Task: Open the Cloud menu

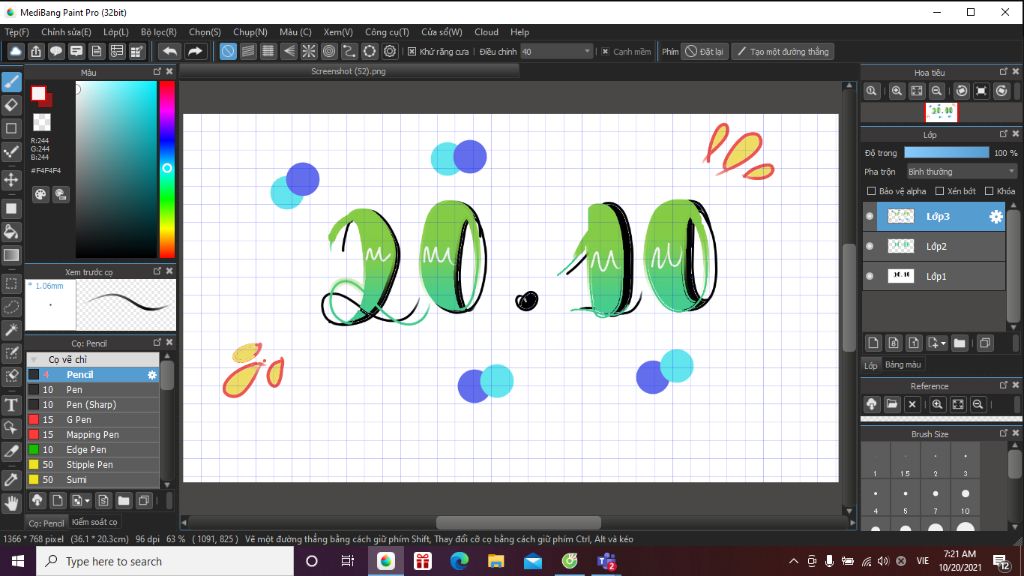Action: coord(486,32)
